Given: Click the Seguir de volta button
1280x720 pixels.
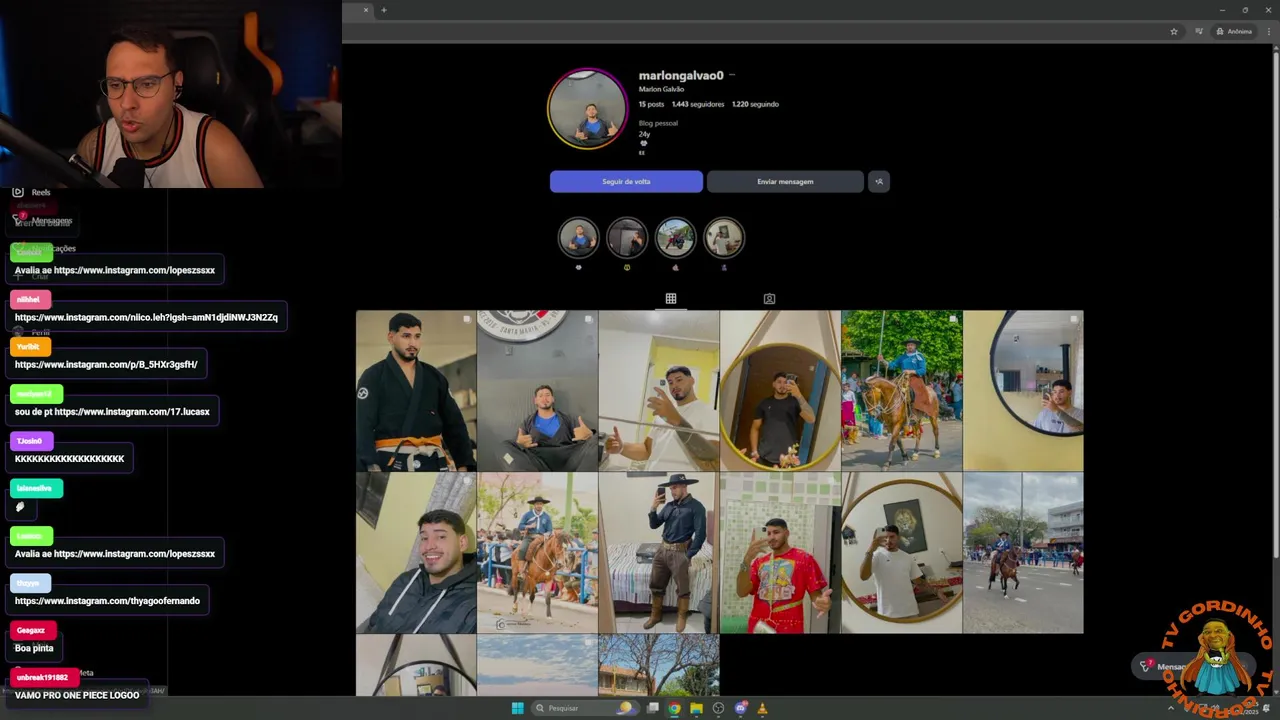Looking at the screenshot, I should pos(626,181).
